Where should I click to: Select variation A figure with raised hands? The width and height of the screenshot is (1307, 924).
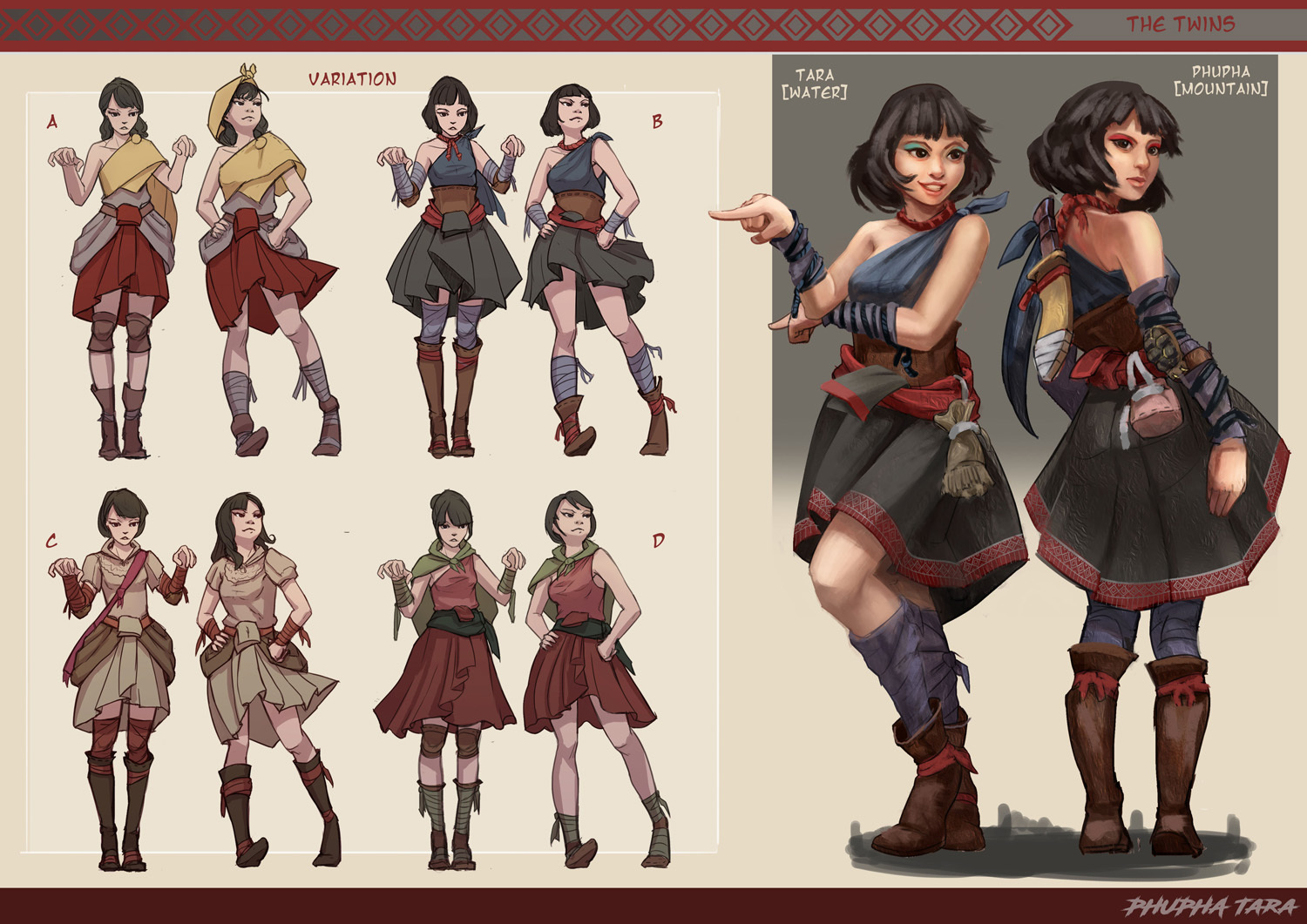point(122,268)
